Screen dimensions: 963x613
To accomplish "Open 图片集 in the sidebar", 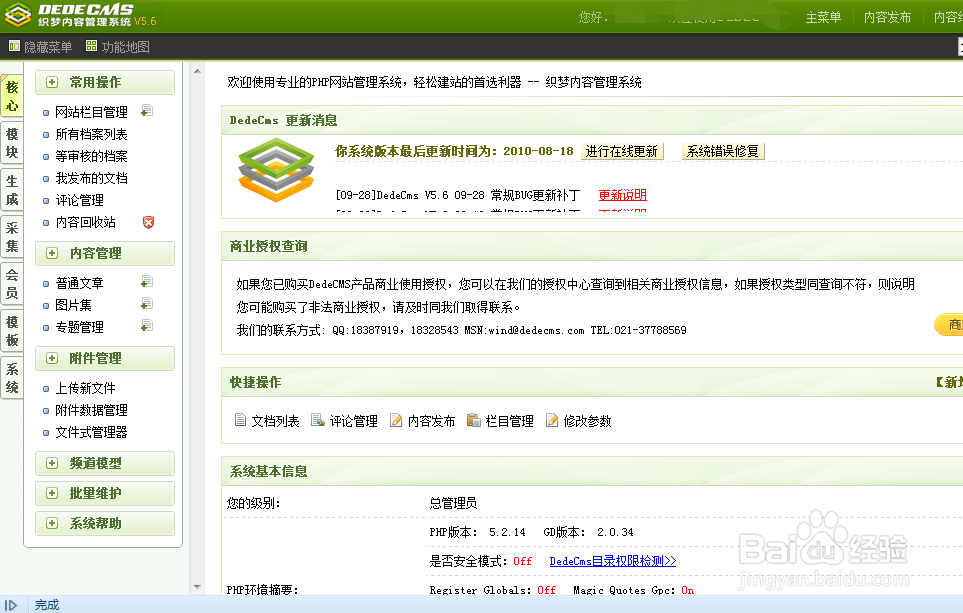I will point(73,305).
